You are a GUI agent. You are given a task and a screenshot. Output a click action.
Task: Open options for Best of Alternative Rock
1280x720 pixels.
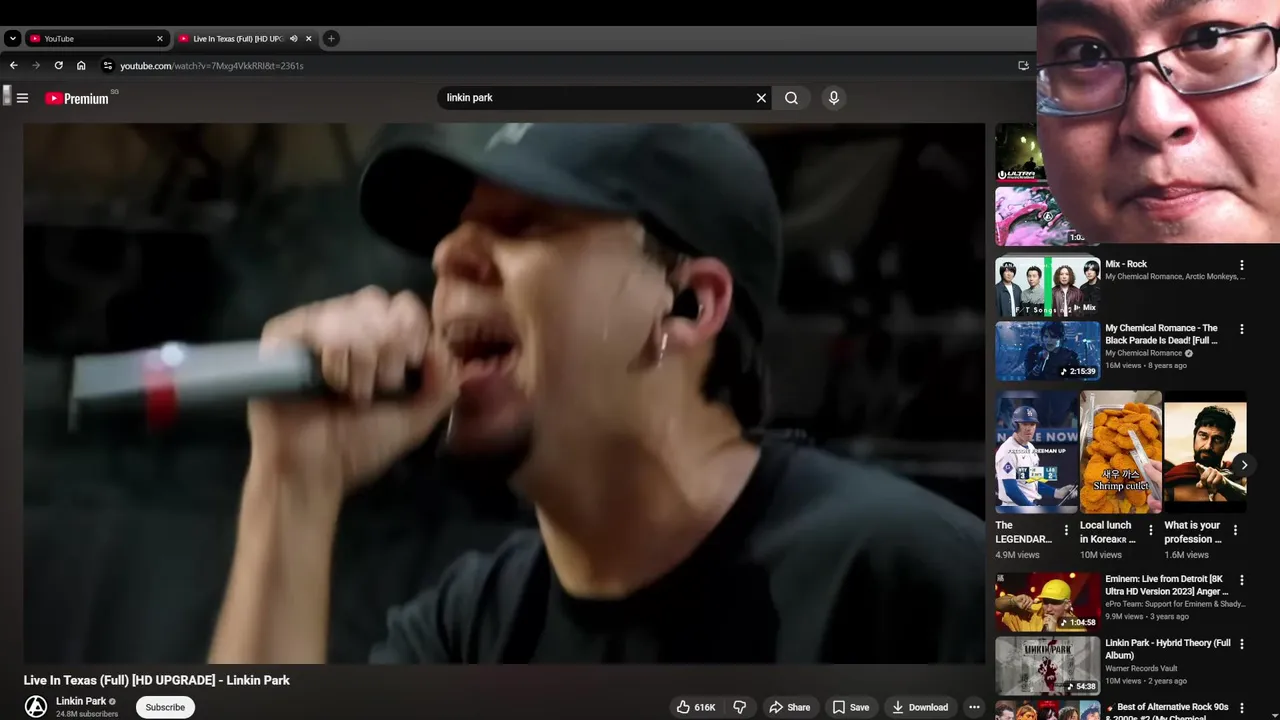click(1242, 708)
